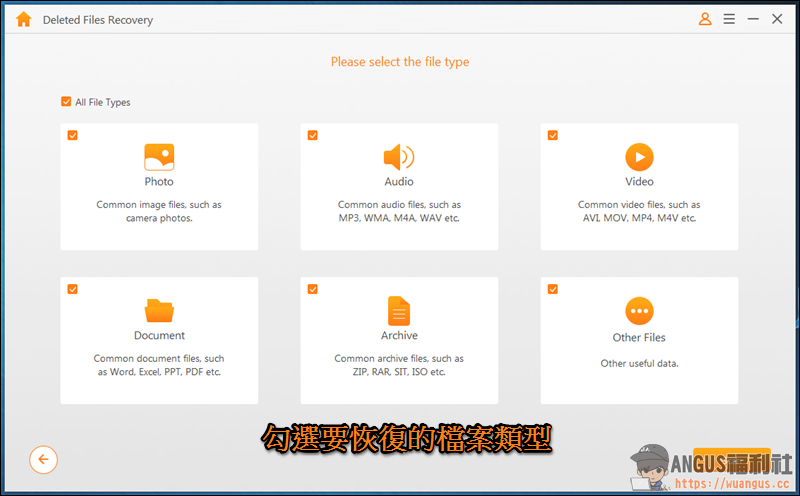Click the "Other useful data." text
This screenshot has width=800, height=496.
(639, 363)
